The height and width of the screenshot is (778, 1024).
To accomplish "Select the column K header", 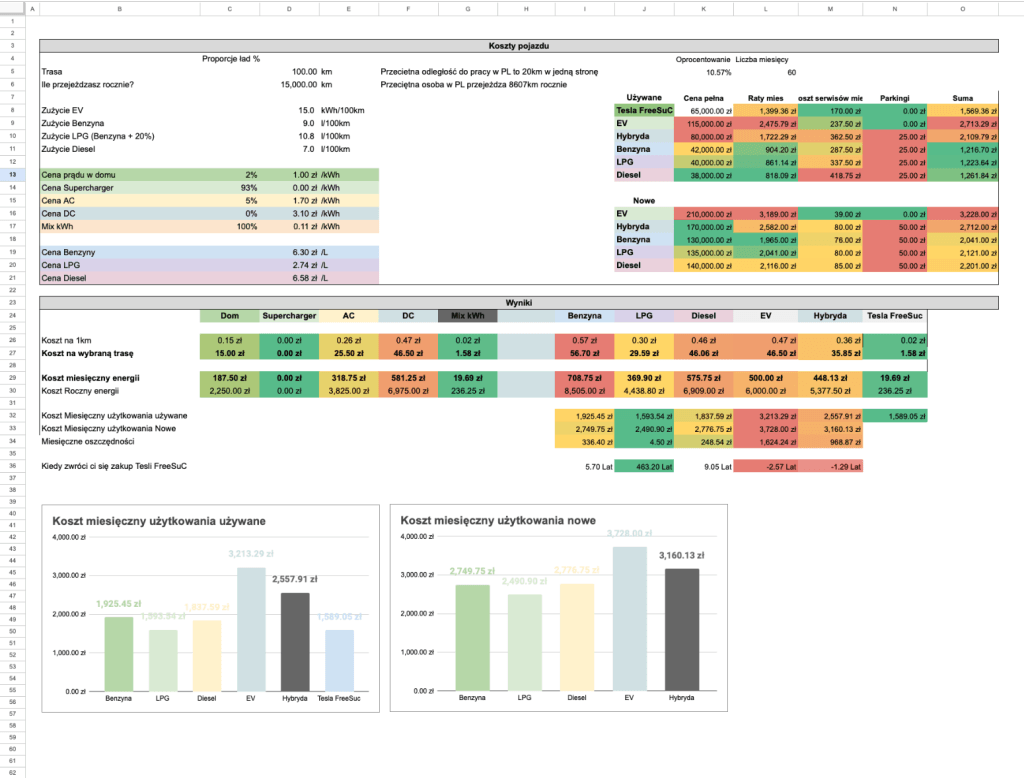I will 703,9.
